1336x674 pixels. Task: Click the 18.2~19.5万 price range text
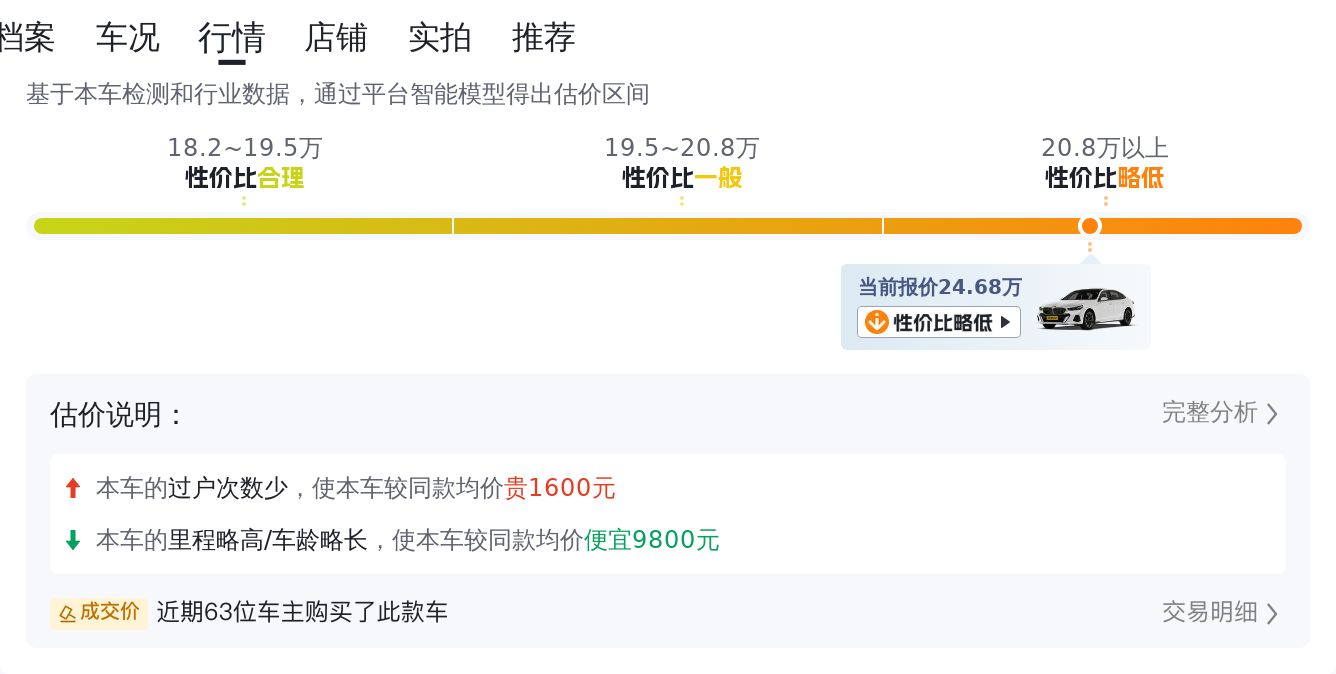(x=245, y=148)
